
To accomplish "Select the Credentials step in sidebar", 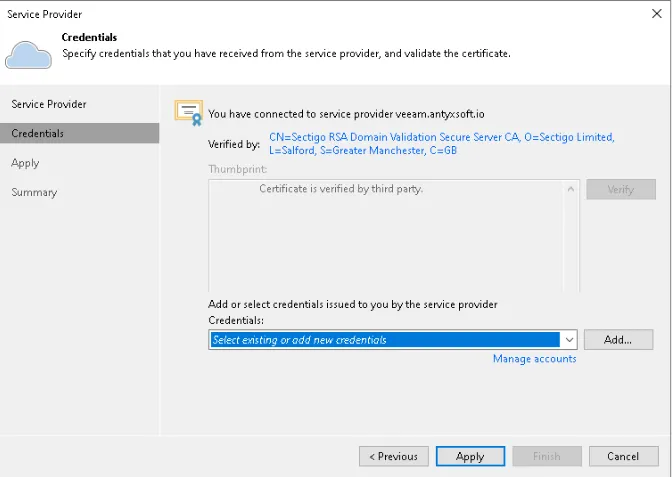I will click(x=38, y=133).
